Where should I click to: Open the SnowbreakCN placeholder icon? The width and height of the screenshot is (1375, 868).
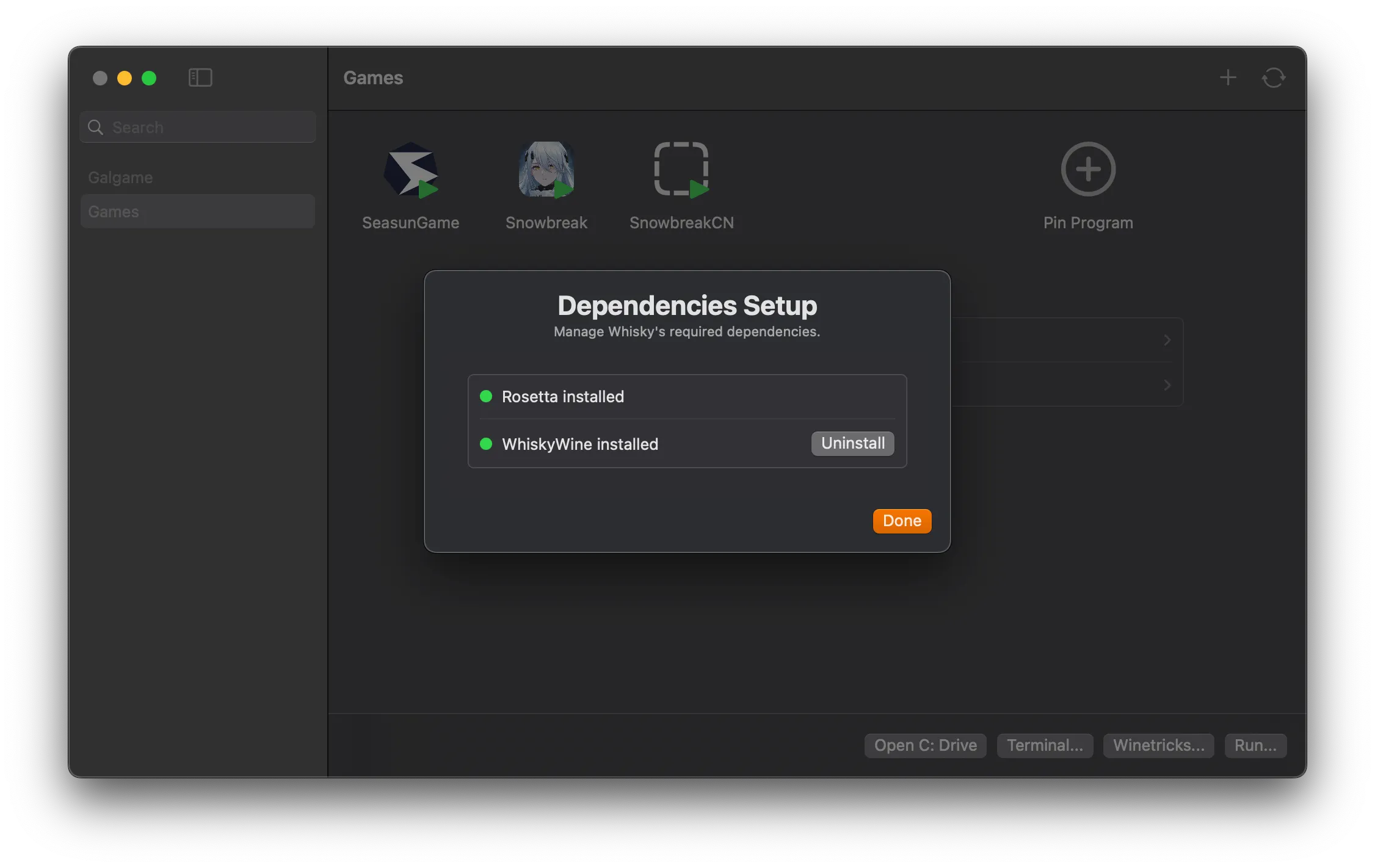click(681, 169)
